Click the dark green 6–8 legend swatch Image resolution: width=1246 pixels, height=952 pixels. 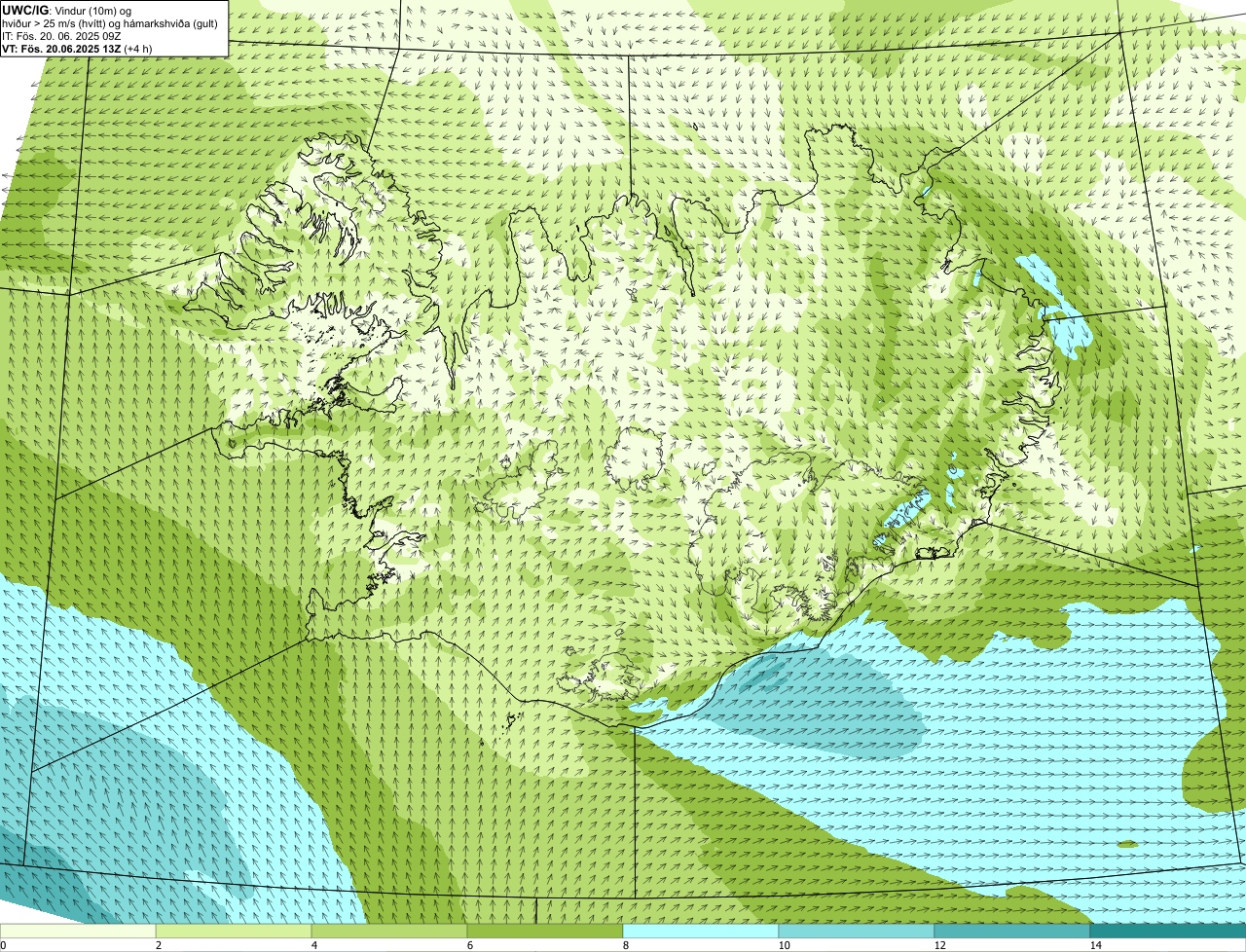pyautogui.click(x=545, y=932)
